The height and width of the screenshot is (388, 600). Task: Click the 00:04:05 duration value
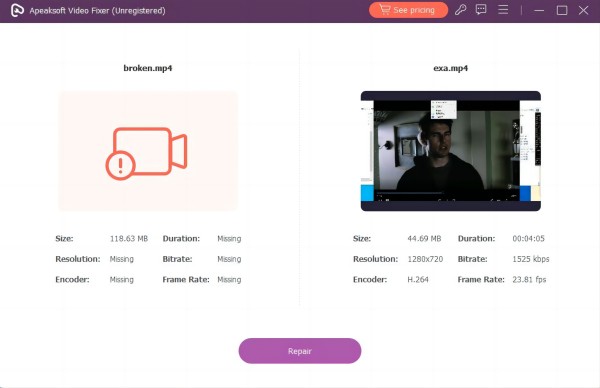pyautogui.click(x=528, y=238)
